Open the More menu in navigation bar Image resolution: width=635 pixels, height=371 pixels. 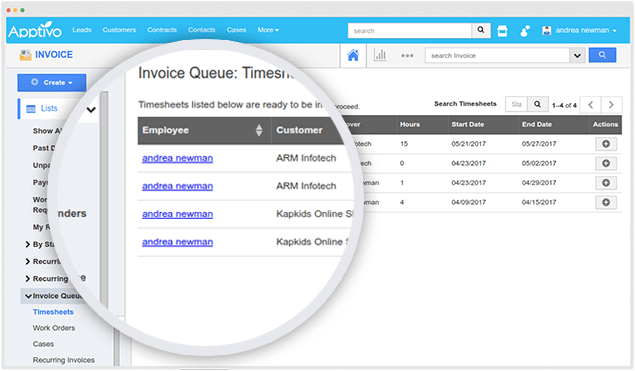pos(268,30)
